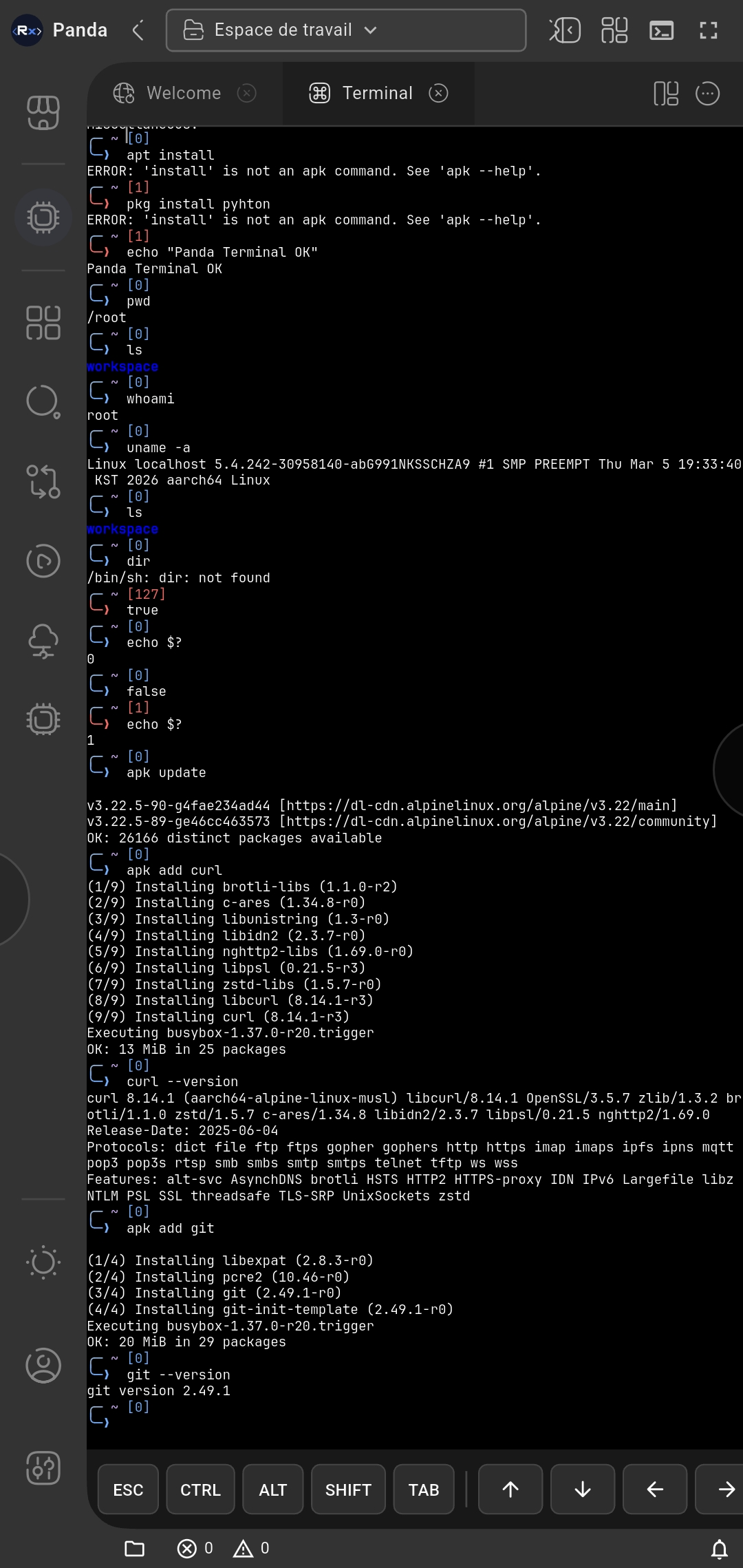Click the 'uname -a' command text
The height and width of the screenshot is (1568, 743).
tap(159, 448)
